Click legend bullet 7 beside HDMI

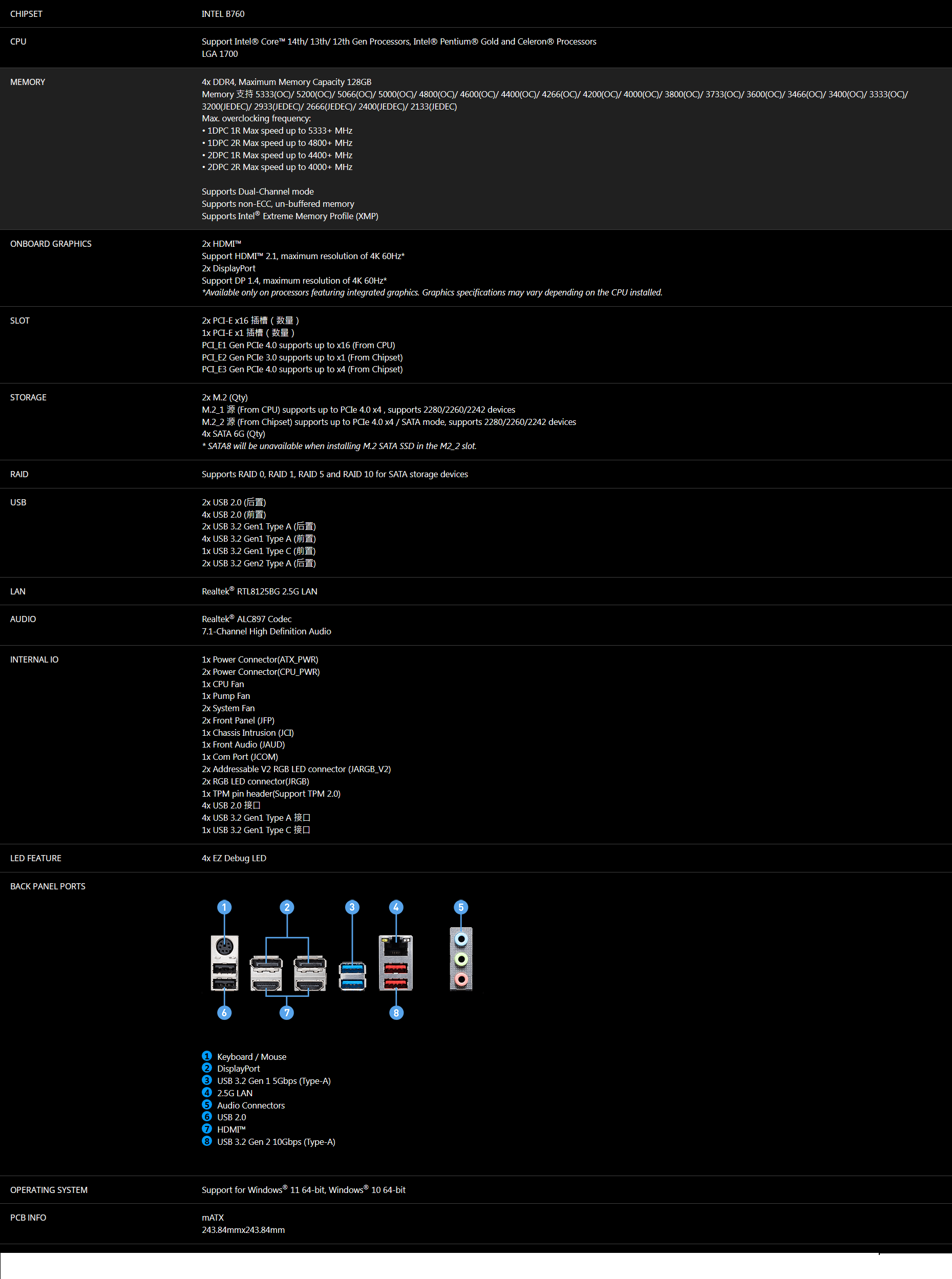[207, 1128]
